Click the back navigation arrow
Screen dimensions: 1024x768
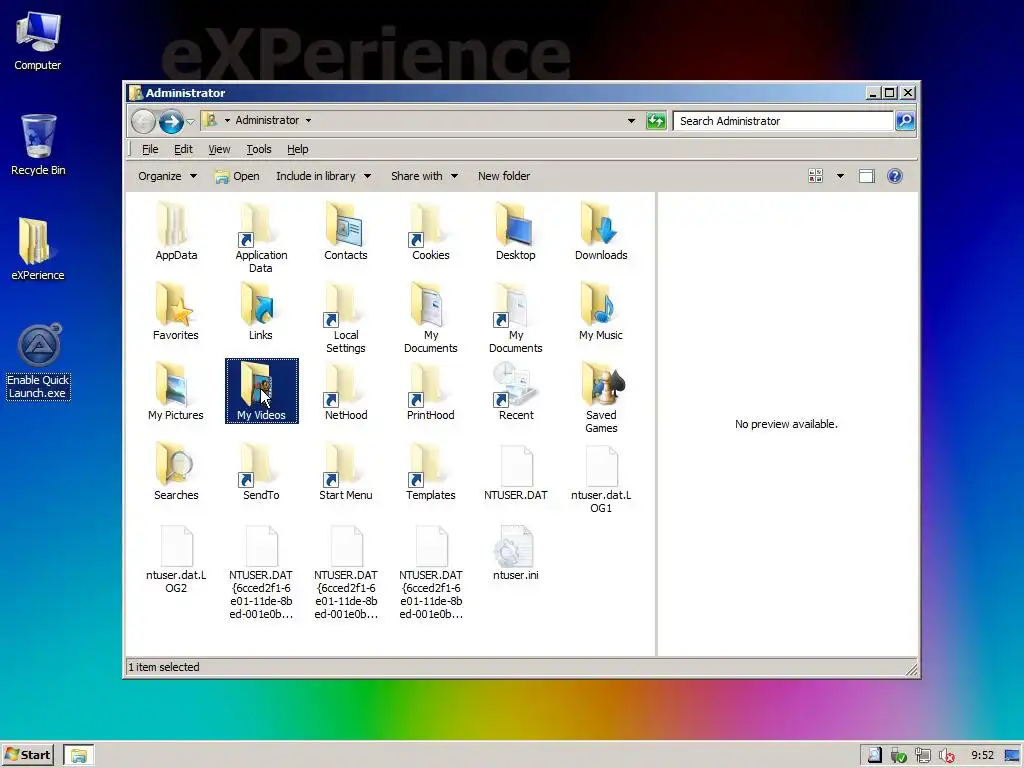[x=143, y=121]
